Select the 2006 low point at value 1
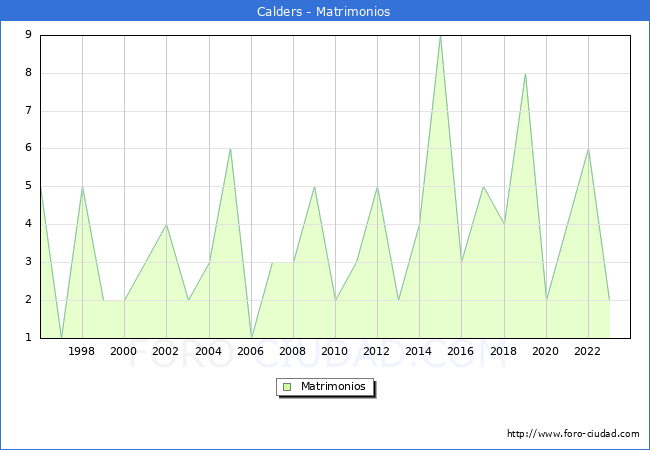Image resolution: width=650 pixels, height=450 pixels. click(x=251, y=336)
